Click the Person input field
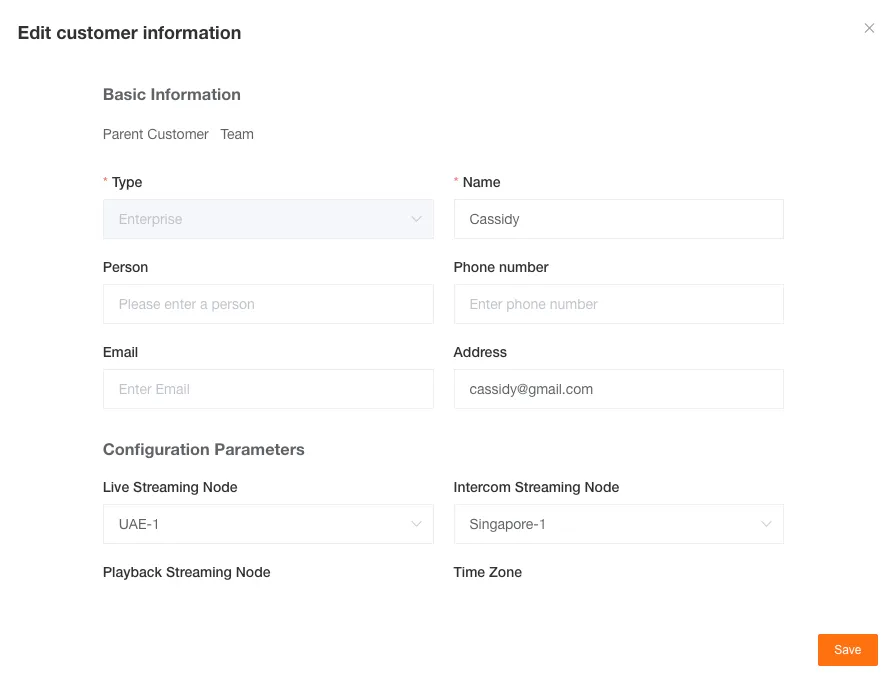896x684 pixels. (x=268, y=304)
